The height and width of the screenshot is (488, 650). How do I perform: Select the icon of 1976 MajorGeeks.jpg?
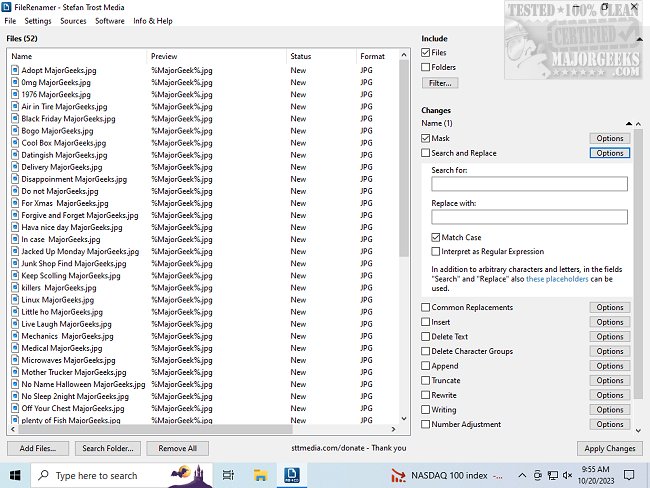[15, 94]
